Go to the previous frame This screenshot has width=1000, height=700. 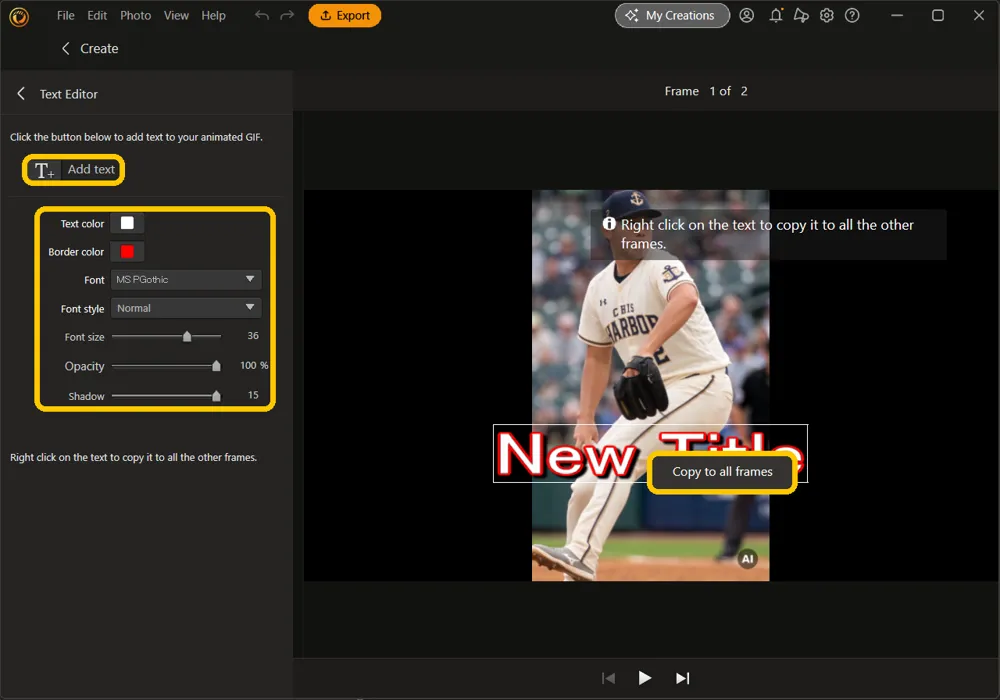608,678
